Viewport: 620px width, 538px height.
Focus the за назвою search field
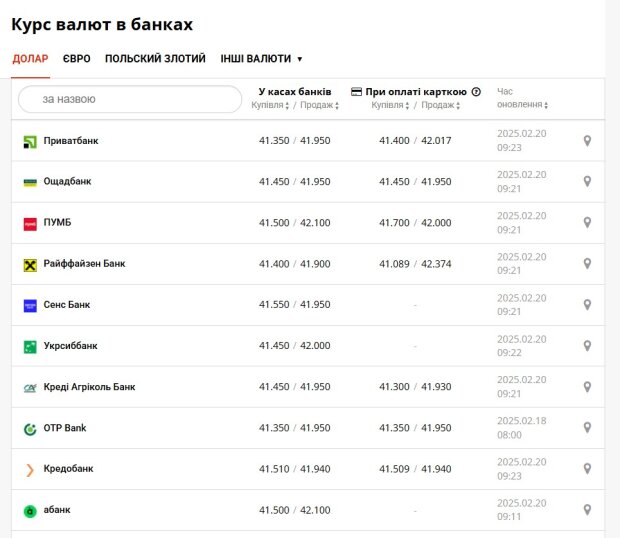(130, 99)
